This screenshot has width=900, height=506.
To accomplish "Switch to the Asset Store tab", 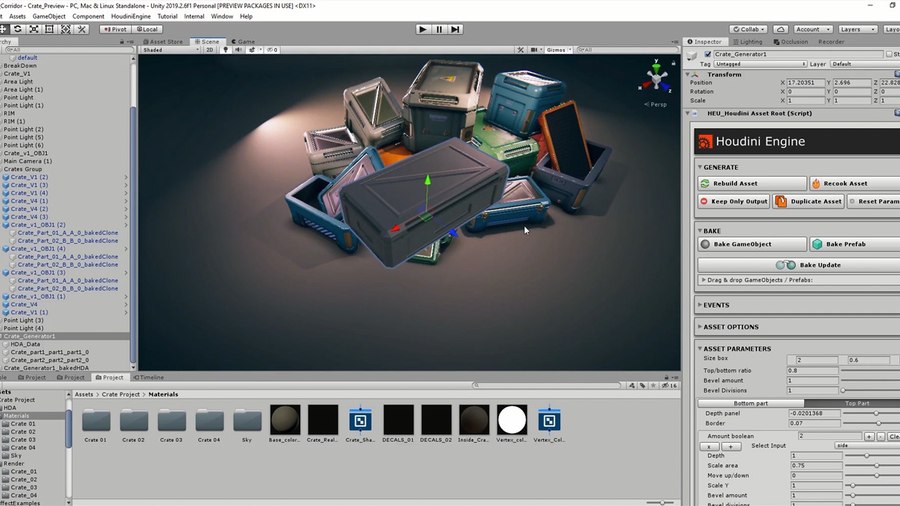I will (x=164, y=42).
